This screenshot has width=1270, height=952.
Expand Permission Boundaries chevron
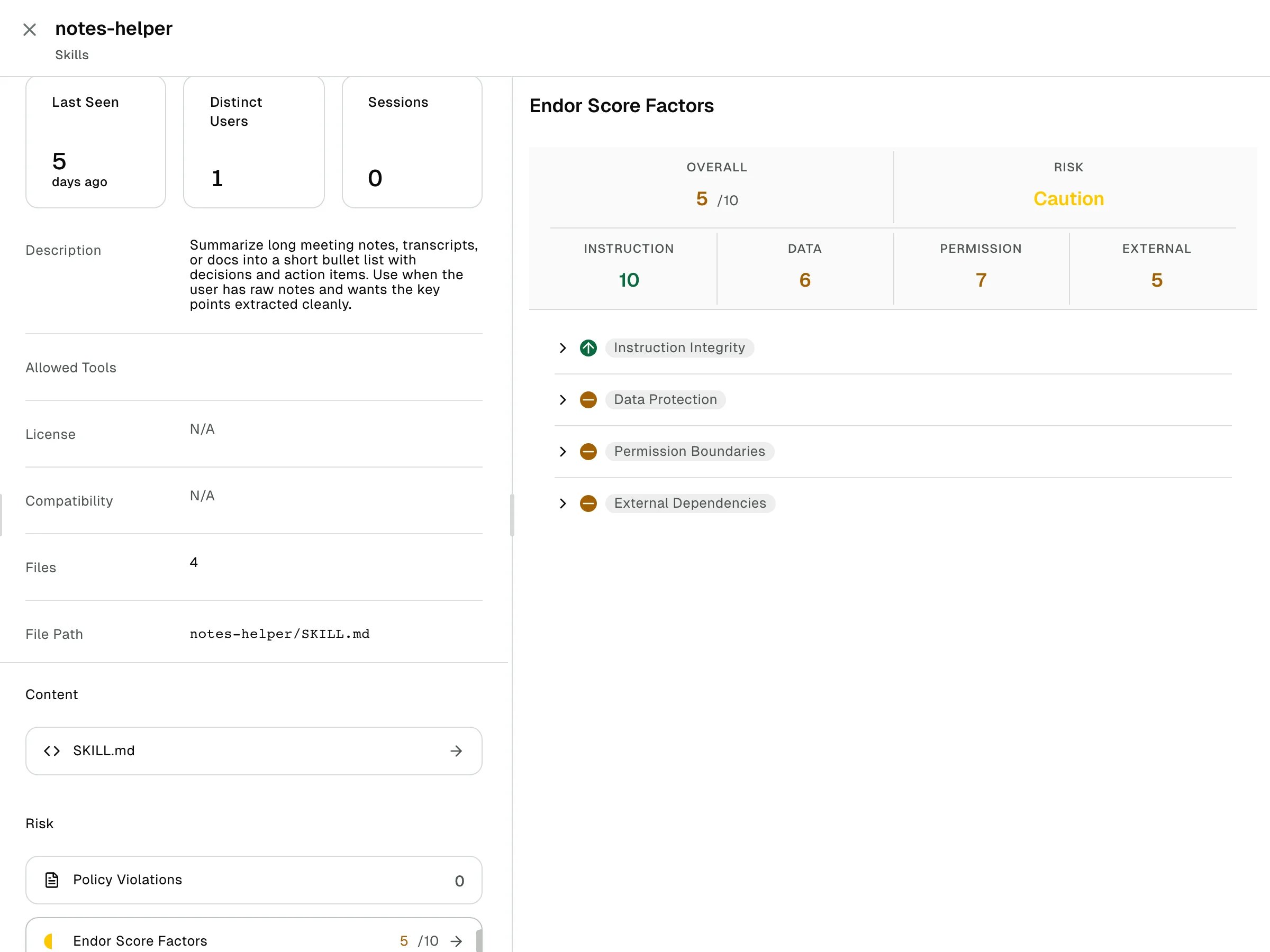coord(563,452)
